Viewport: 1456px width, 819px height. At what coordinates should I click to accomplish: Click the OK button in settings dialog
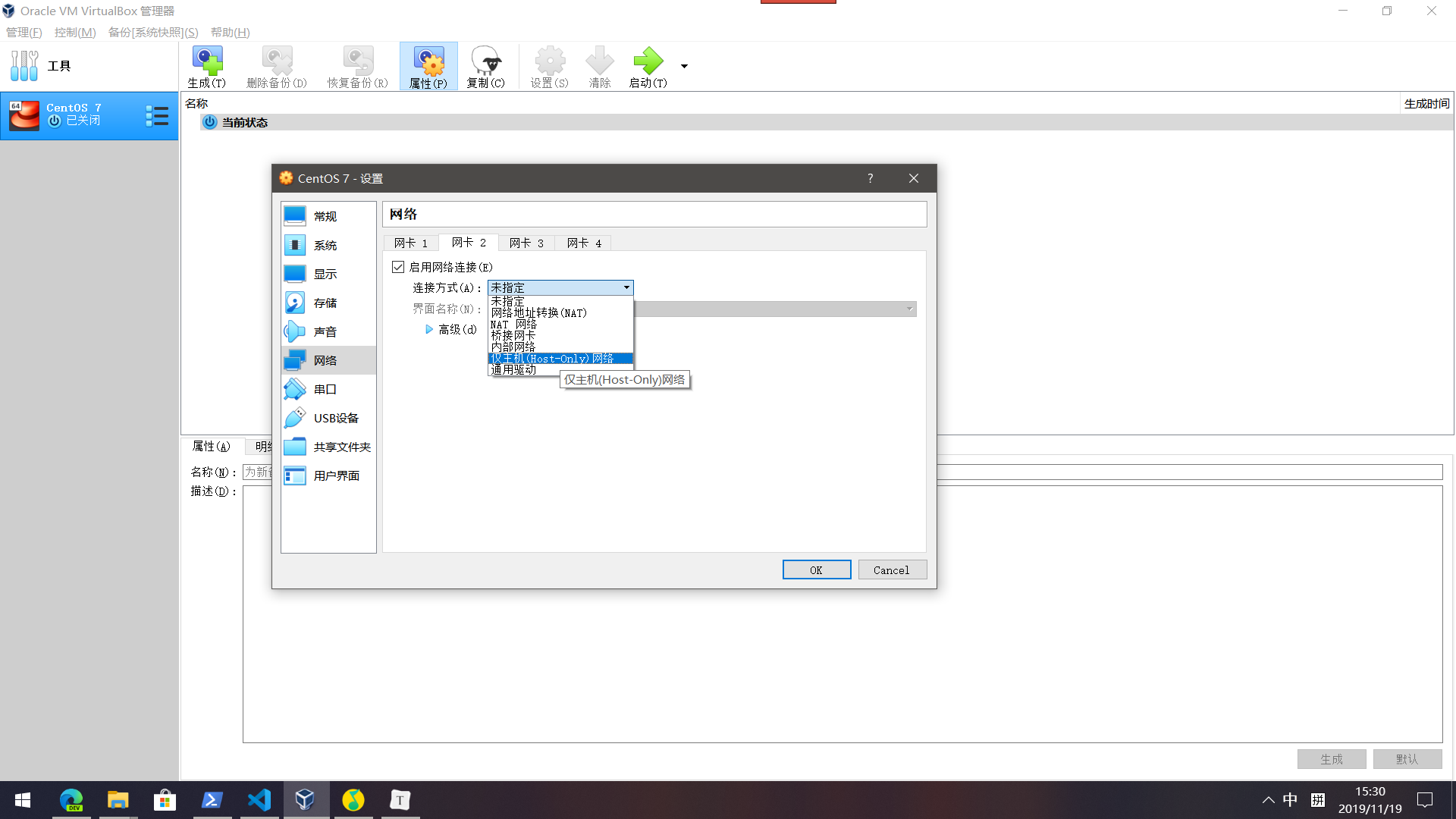click(x=816, y=570)
